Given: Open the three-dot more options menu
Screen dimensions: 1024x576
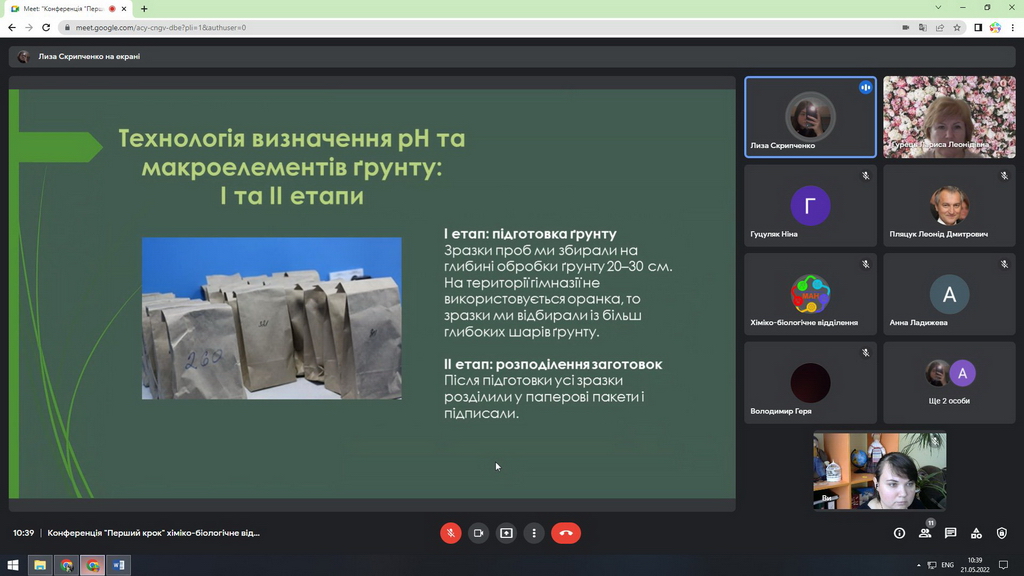Looking at the screenshot, I should [535, 533].
